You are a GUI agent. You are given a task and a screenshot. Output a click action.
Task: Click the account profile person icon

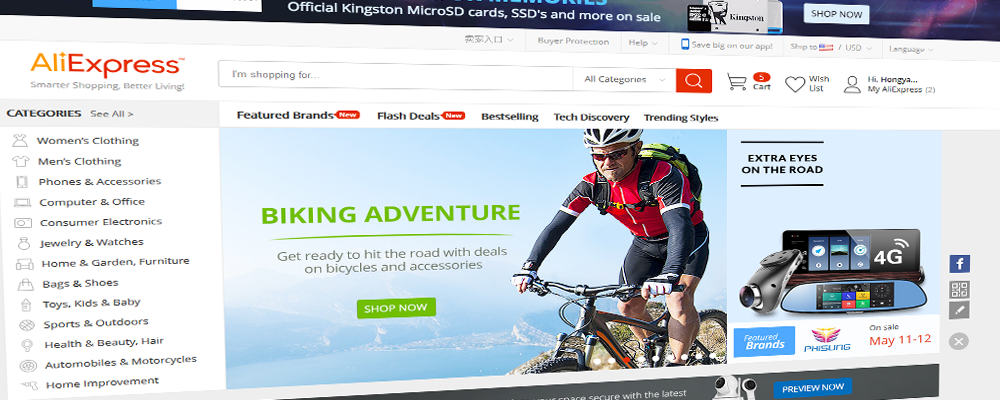[852, 85]
